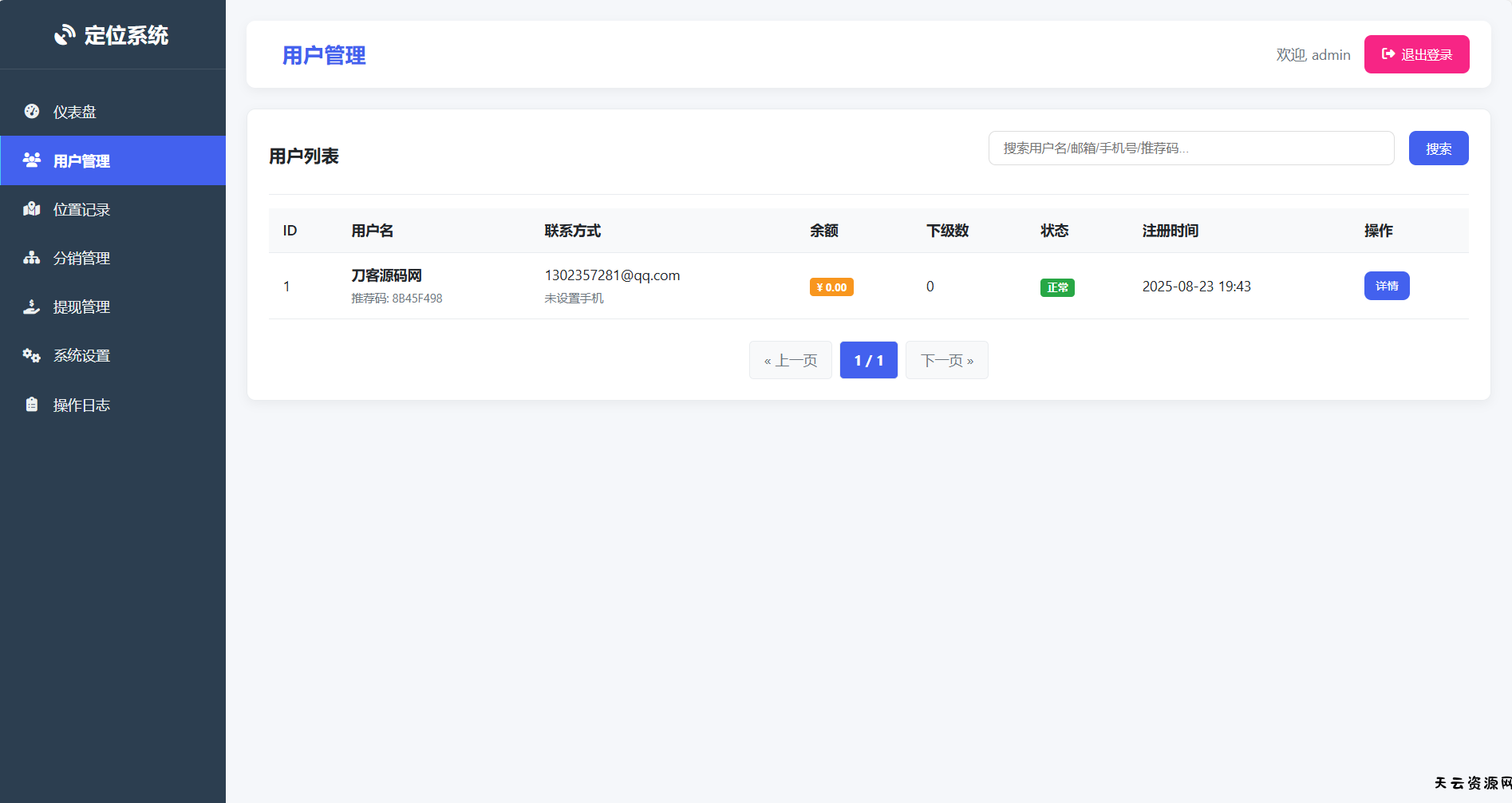Click the withdrawal management hand icon
1512x803 pixels.
pyautogui.click(x=32, y=307)
